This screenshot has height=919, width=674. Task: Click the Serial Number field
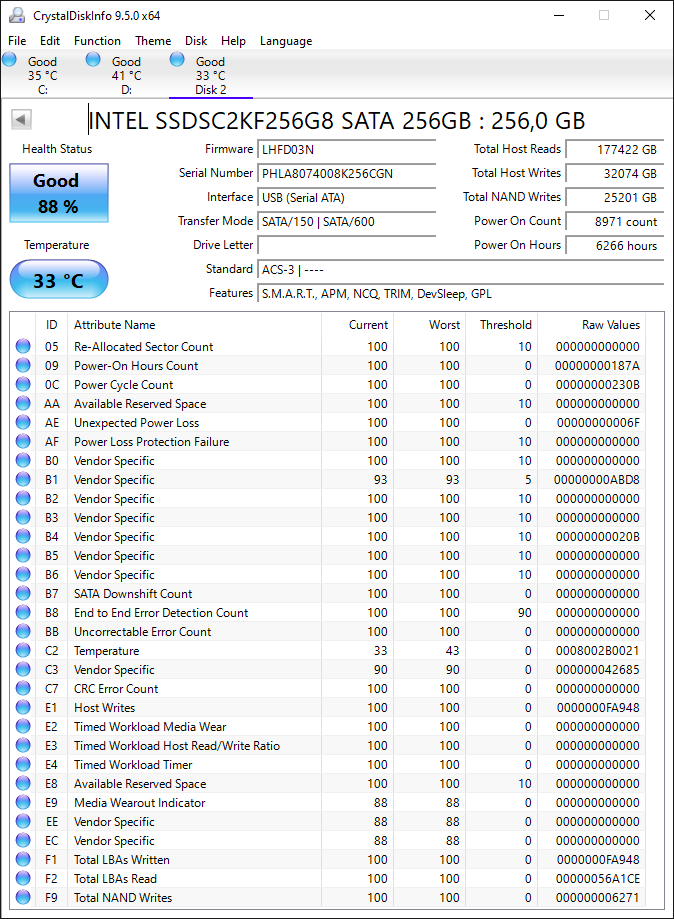point(347,173)
